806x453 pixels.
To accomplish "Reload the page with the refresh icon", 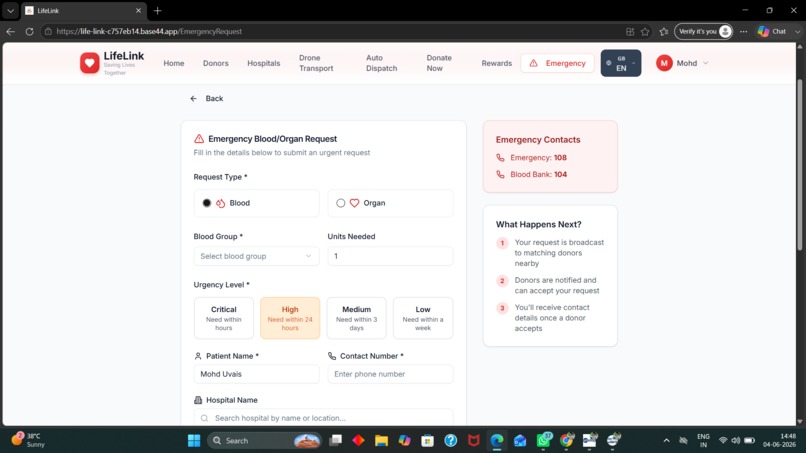I will (29, 31).
